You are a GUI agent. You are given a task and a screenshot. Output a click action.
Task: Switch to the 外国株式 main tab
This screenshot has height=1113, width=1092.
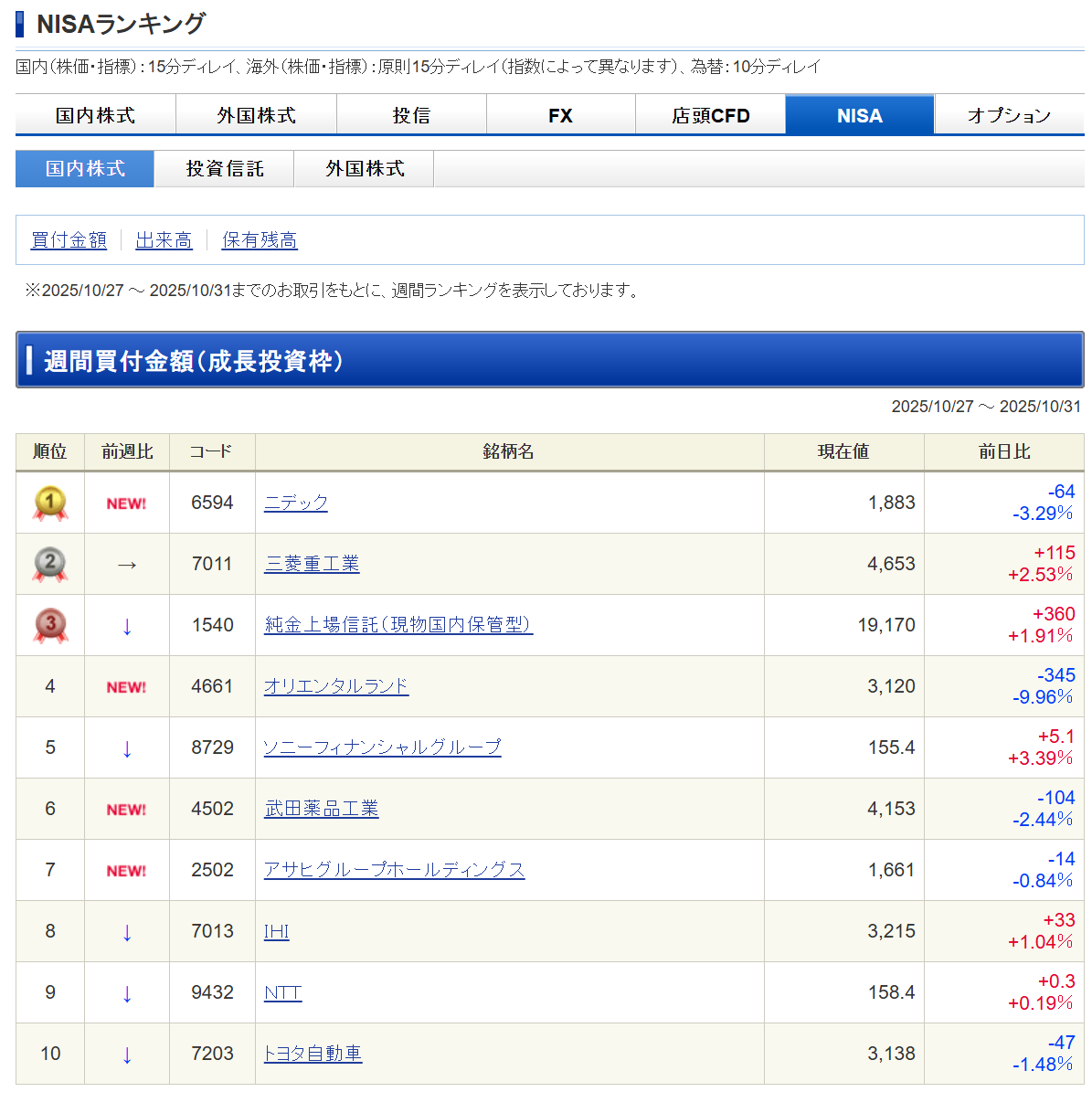coord(256,115)
